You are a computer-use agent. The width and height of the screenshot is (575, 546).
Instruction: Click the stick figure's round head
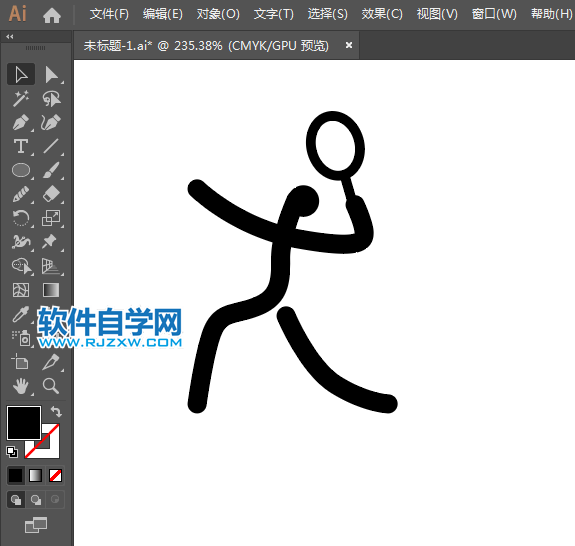(304, 201)
